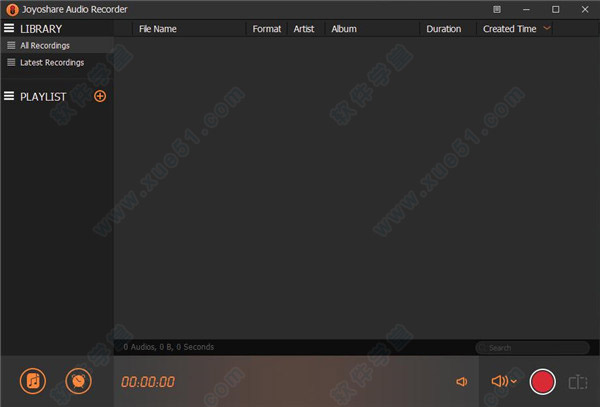Focus the Search input field

coord(532,348)
